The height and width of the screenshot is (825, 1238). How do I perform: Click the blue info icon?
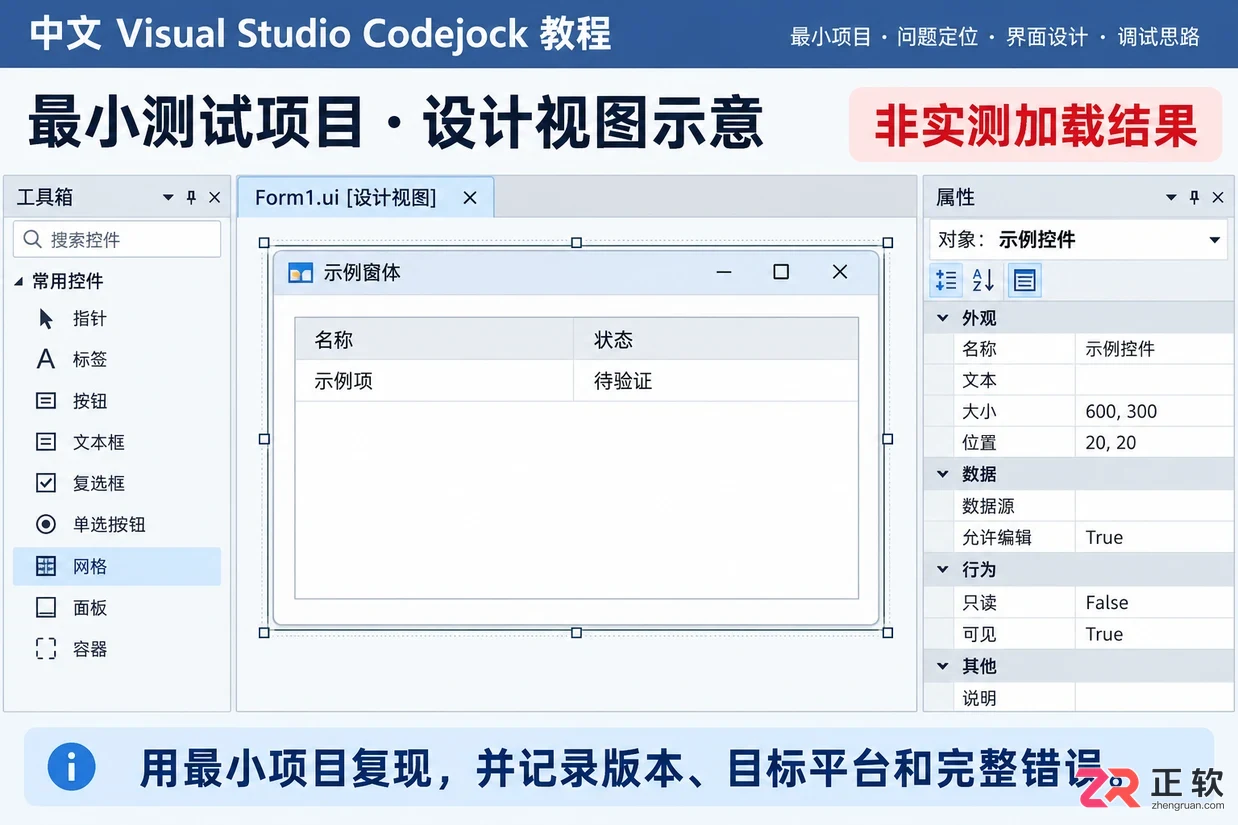coord(72,768)
